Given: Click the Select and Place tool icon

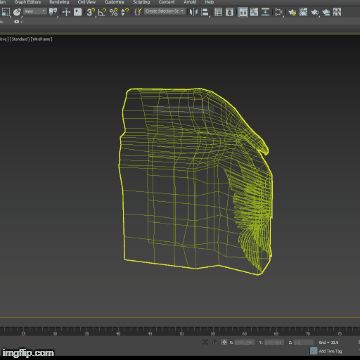Looking at the screenshot, I should pyautogui.click(x=17, y=12).
